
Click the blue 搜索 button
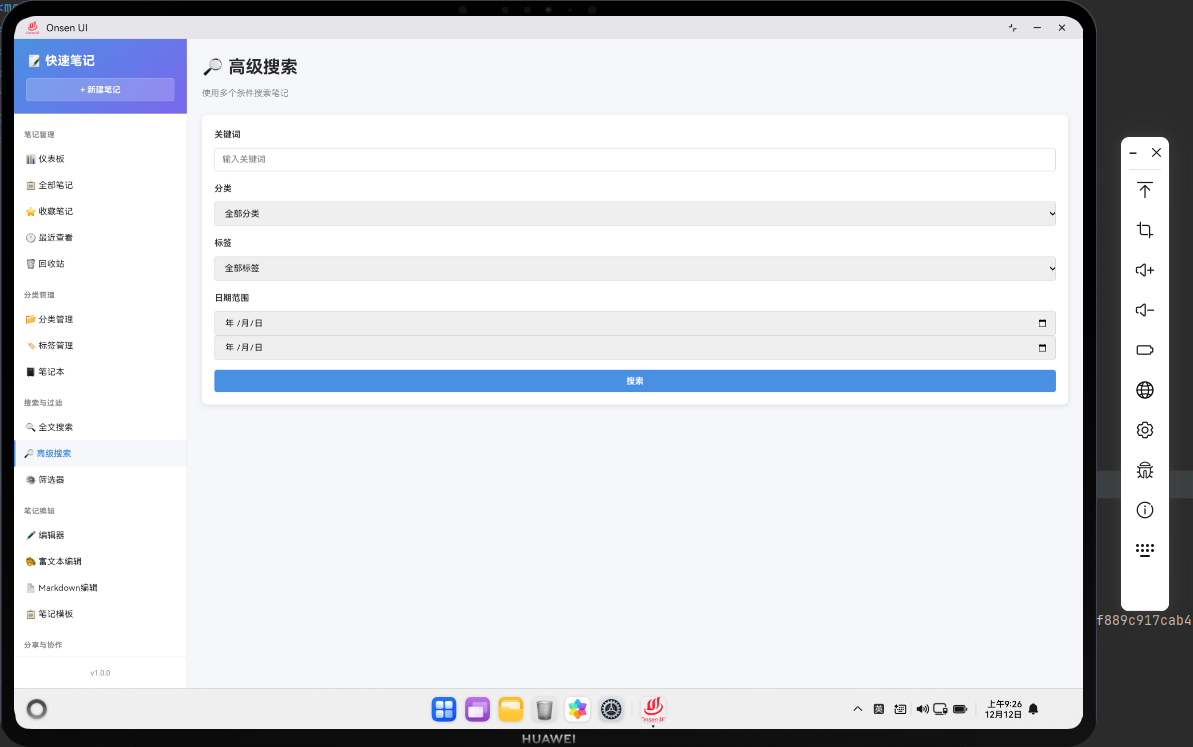click(x=635, y=381)
